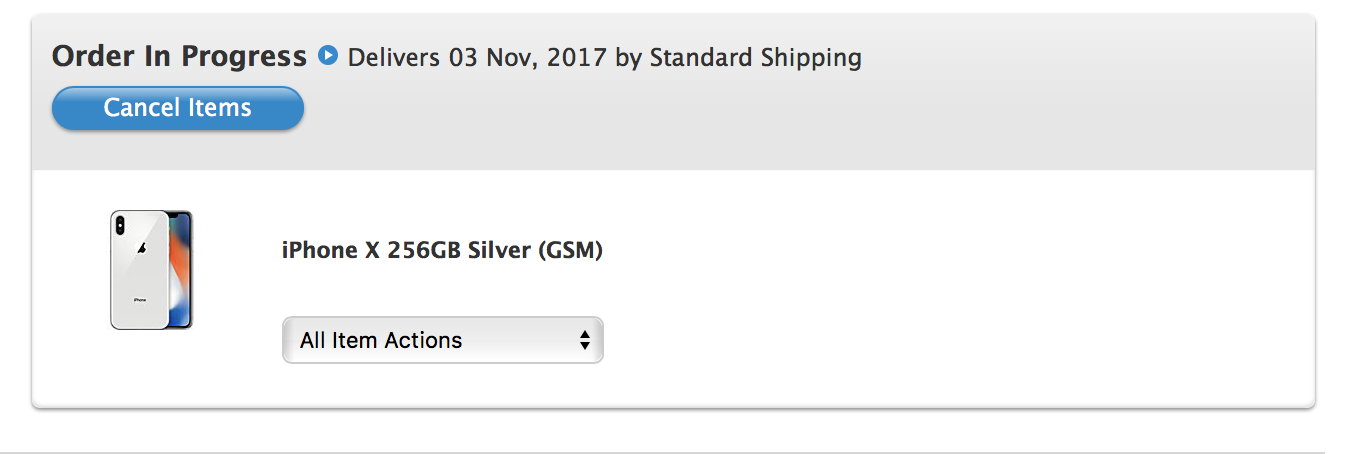Click the Standard Shipping label
The width and height of the screenshot is (1346, 454).
(x=756, y=57)
